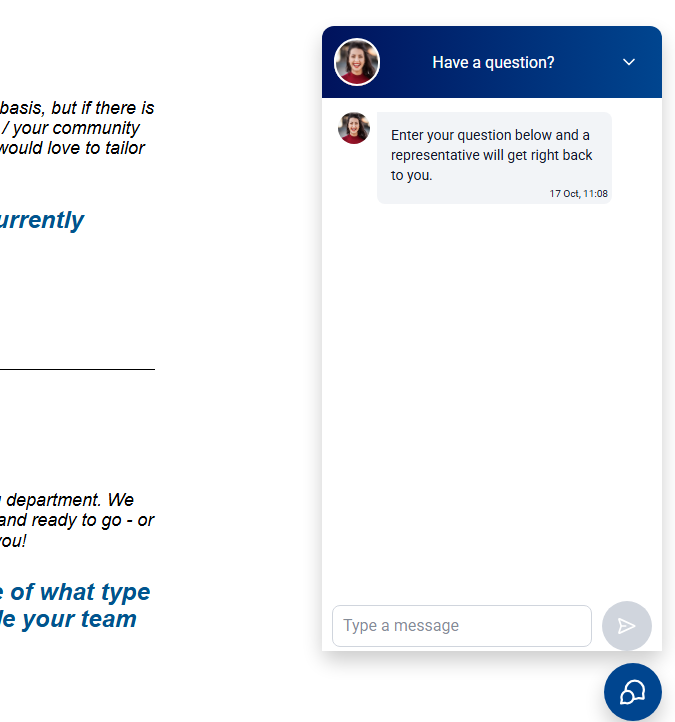Click the "Have a question?" header title

pos(493,62)
